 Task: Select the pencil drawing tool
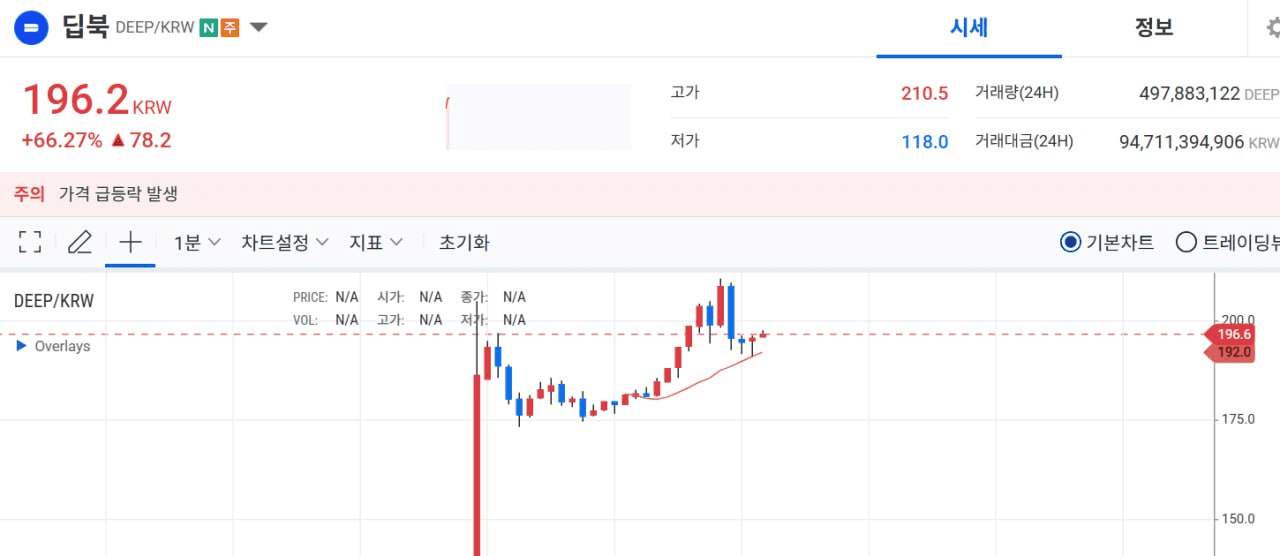pos(80,242)
